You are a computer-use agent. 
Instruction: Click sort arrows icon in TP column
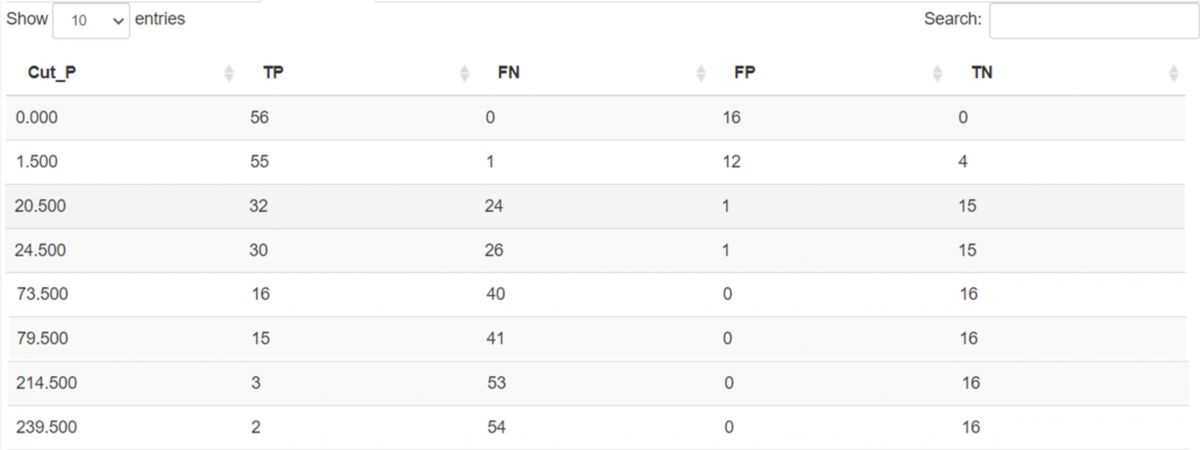464,73
